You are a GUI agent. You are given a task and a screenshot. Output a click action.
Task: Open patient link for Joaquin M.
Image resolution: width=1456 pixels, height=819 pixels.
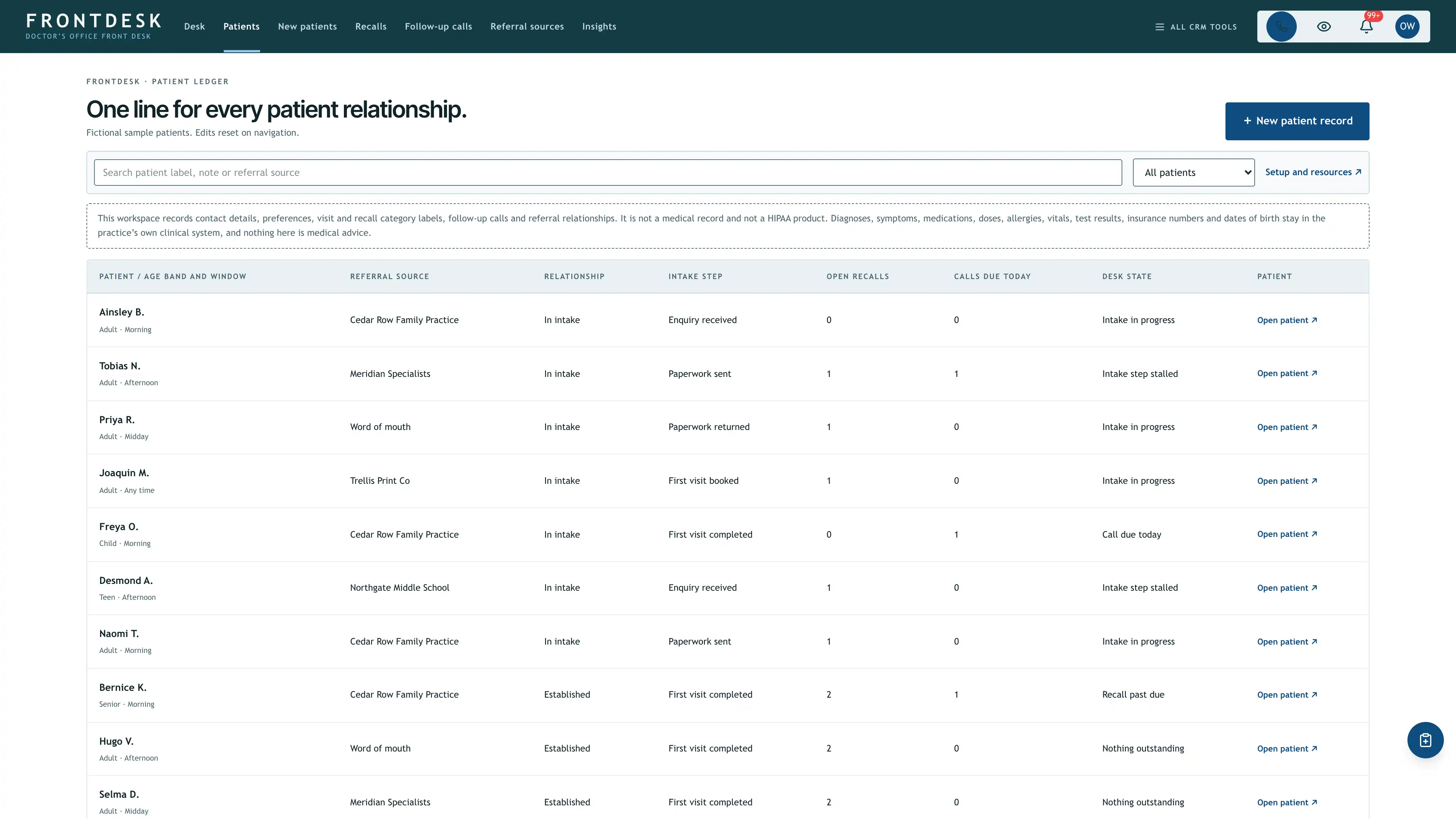(1287, 480)
